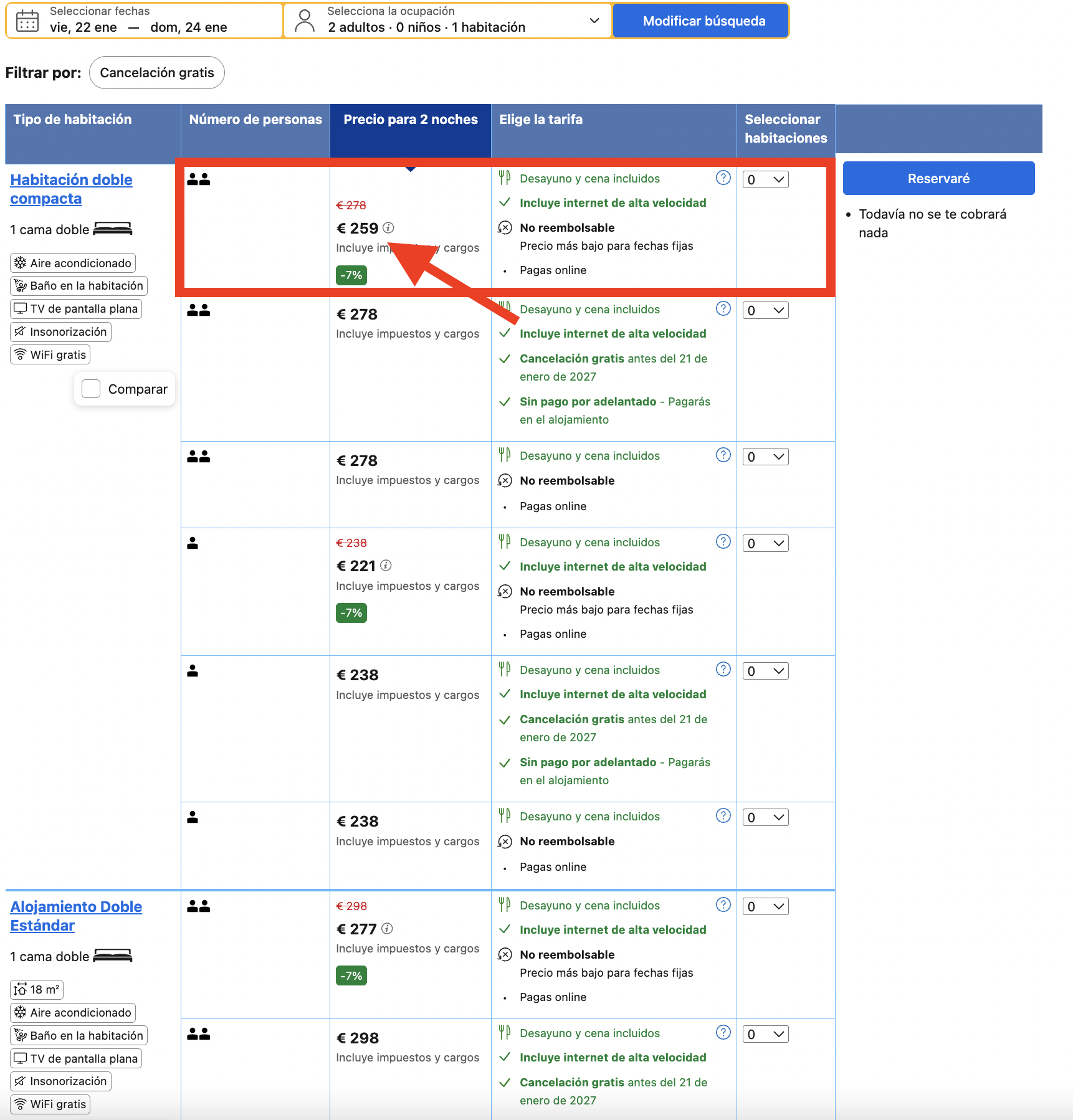Click the Precio para 2 noches column header
The height and width of the screenshot is (1120, 1073).
(411, 131)
